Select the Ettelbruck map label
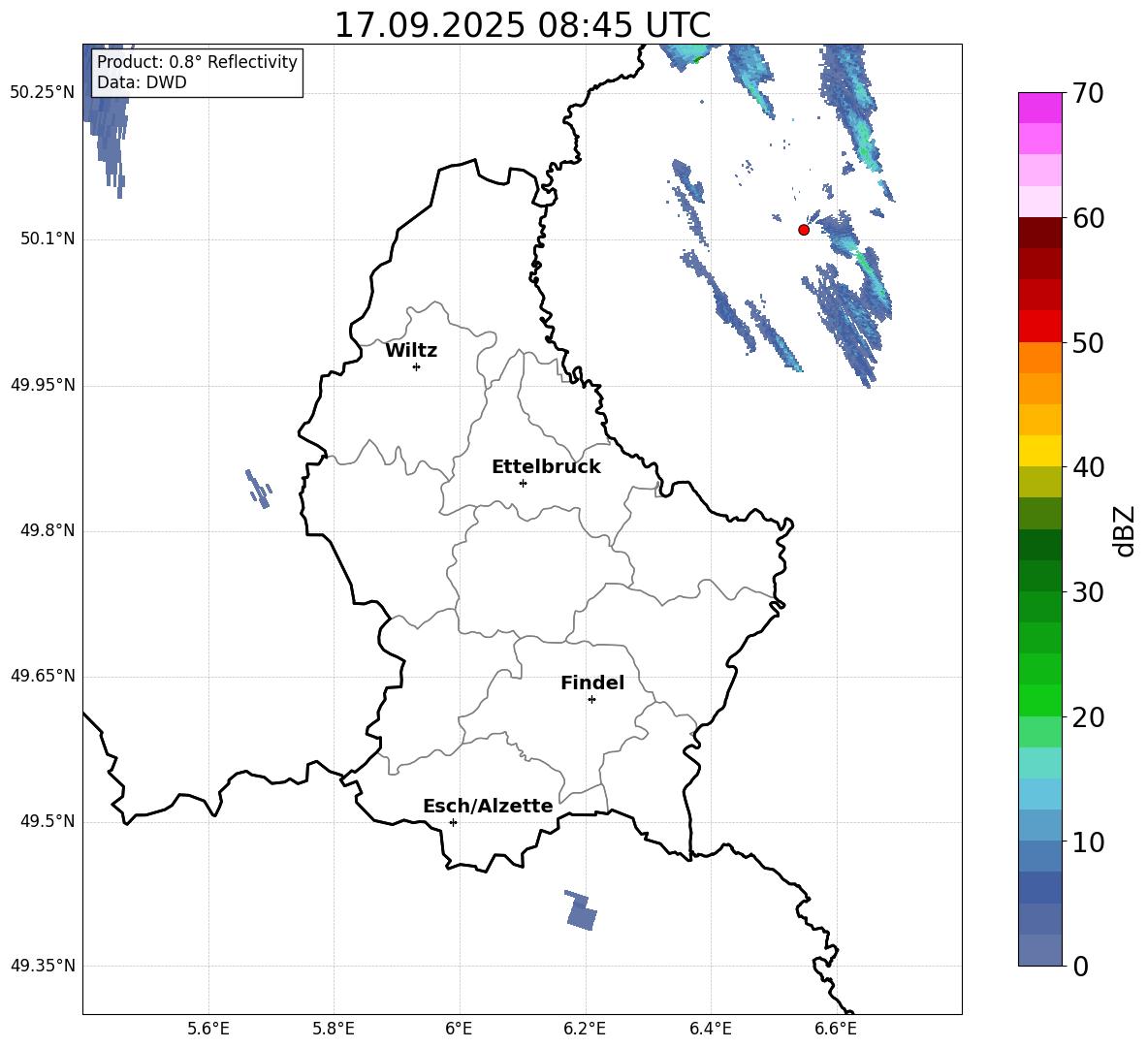Image resolution: width=1148 pixels, height=1048 pixels. (x=546, y=467)
